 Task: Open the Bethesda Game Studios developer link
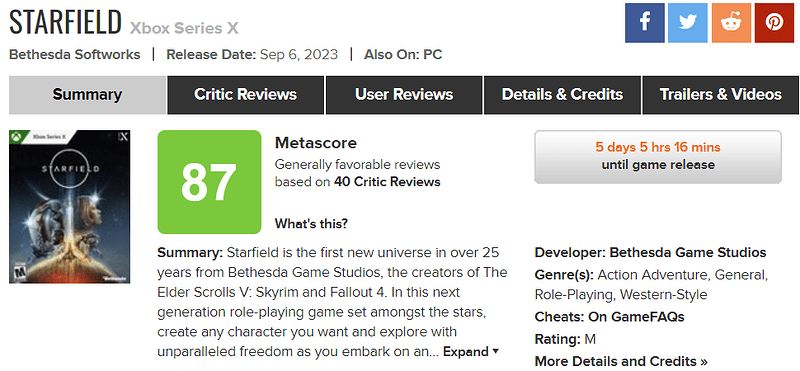[688, 253]
